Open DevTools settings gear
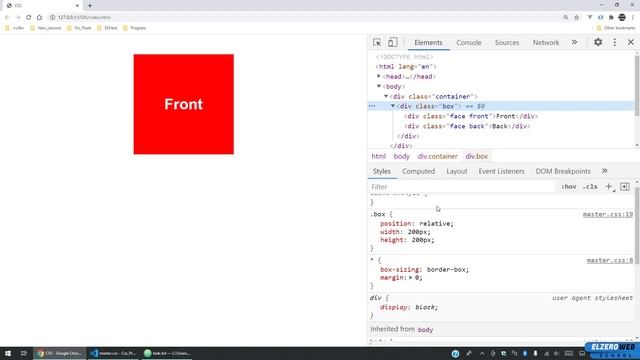Screen dimensions: 640x360 point(598,42)
